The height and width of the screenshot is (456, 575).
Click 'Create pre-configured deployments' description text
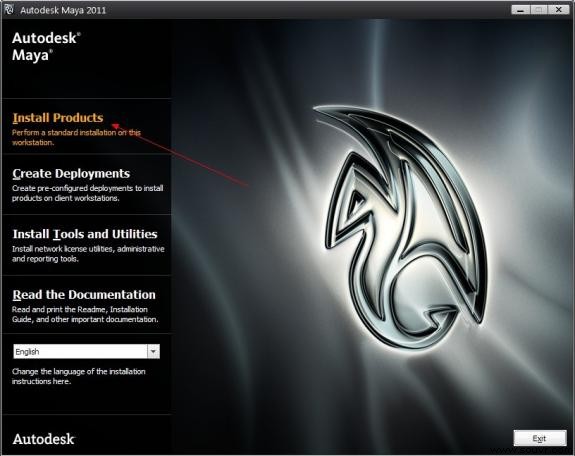88,193
